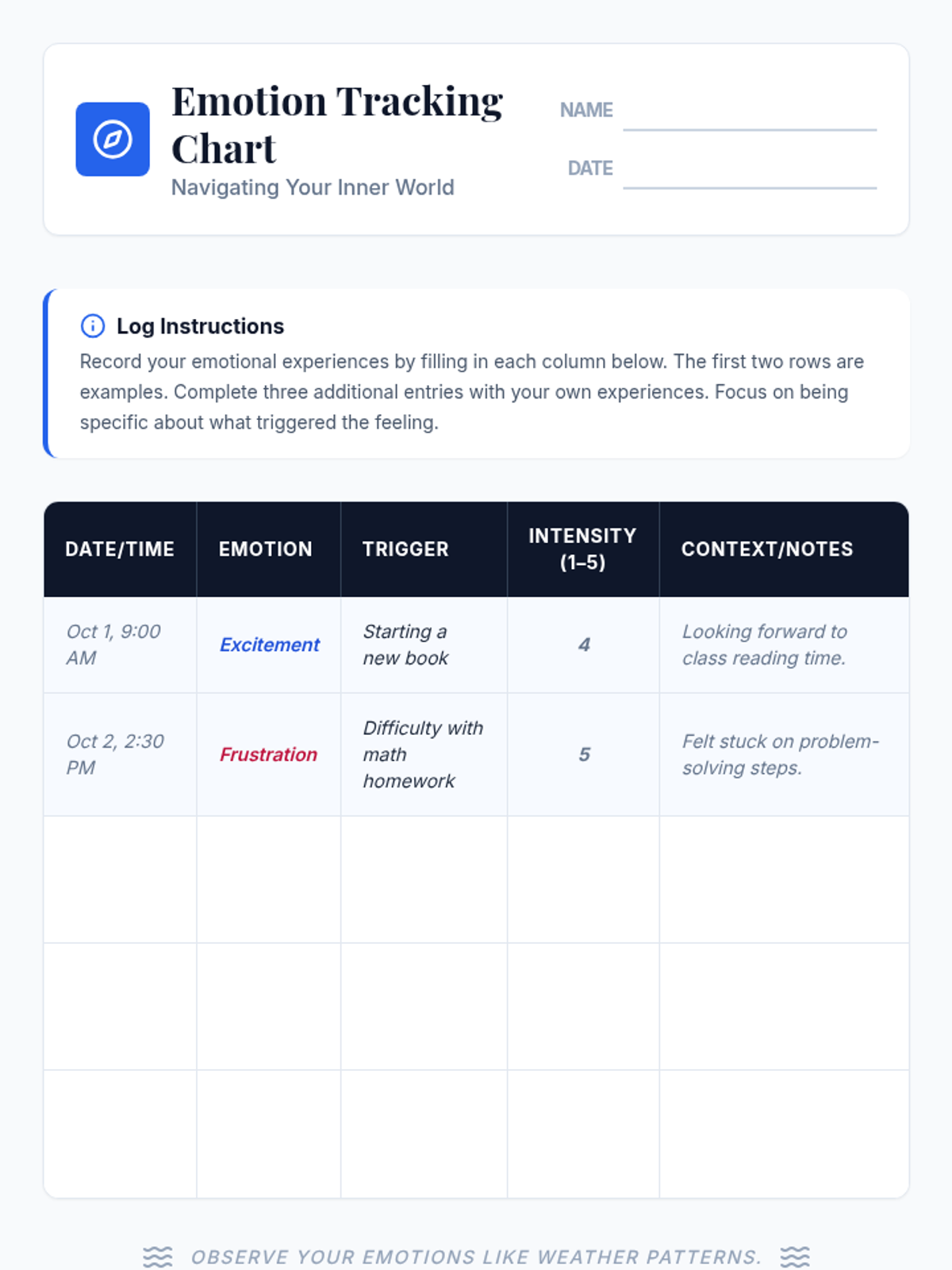Click the blue Excitement emotion label
The width and height of the screenshot is (952, 1270).
click(270, 645)
